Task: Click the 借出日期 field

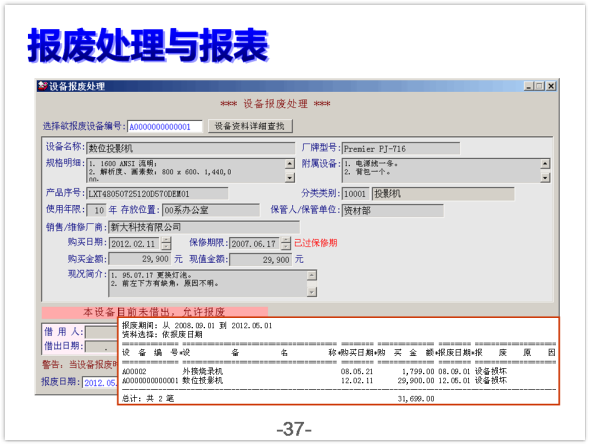Action: click(x=102, y=346)
